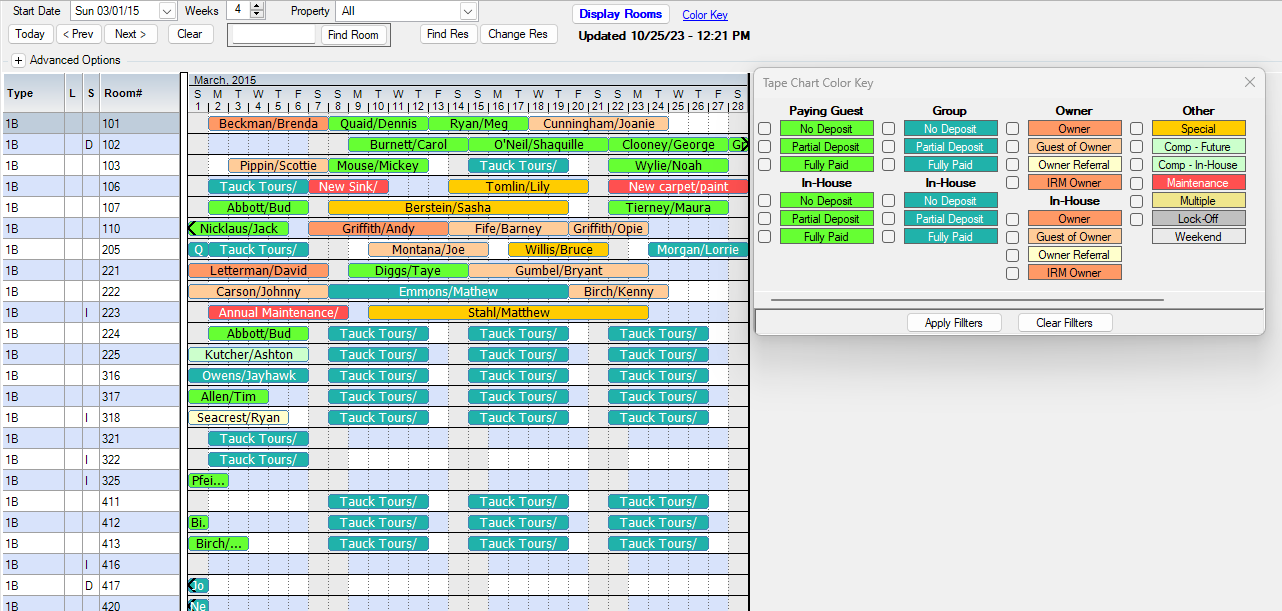Select the Letterman/David reservation
The height and width of the screenshot is (611, 1282).
258,271
